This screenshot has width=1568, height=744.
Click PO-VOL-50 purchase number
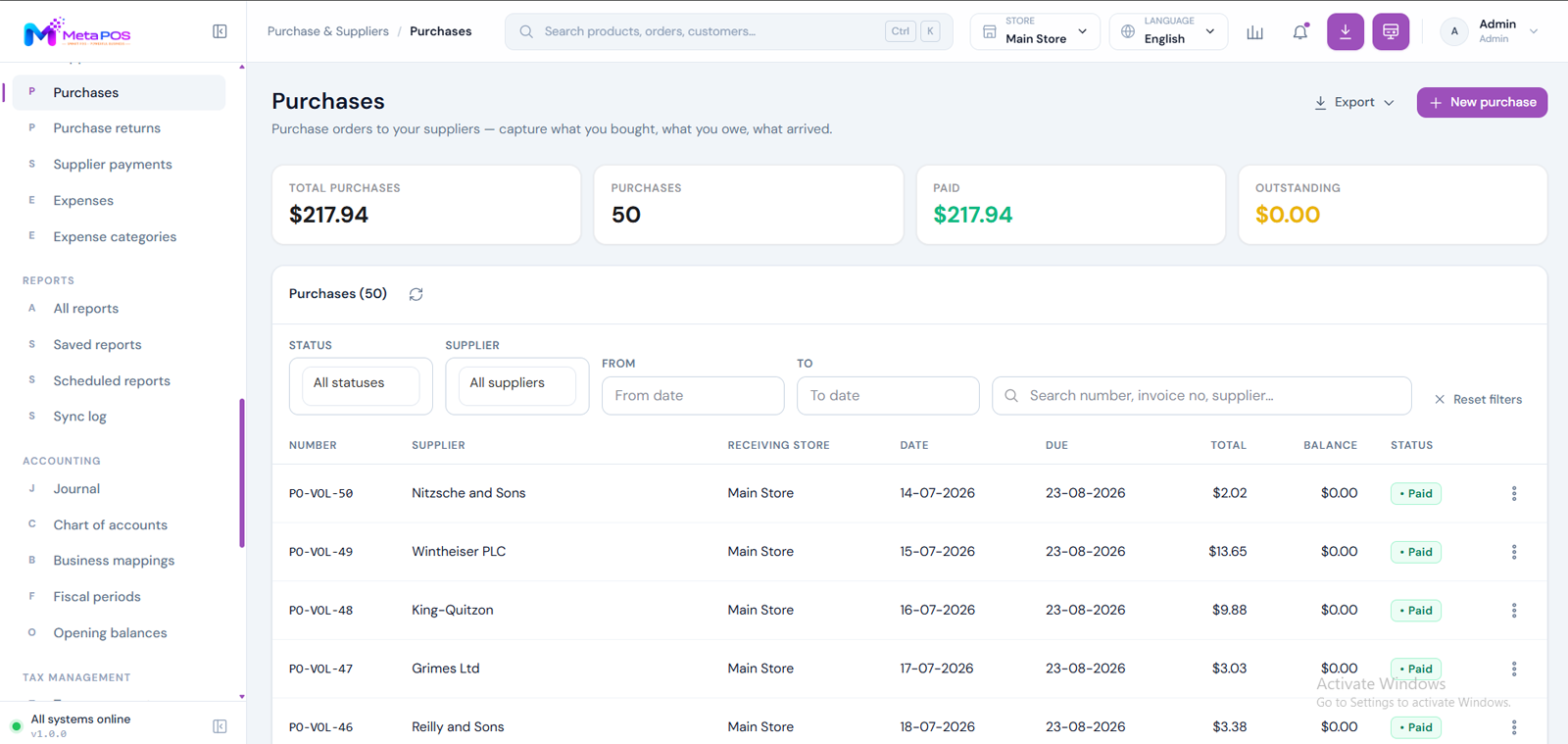[x=320, y=493]
